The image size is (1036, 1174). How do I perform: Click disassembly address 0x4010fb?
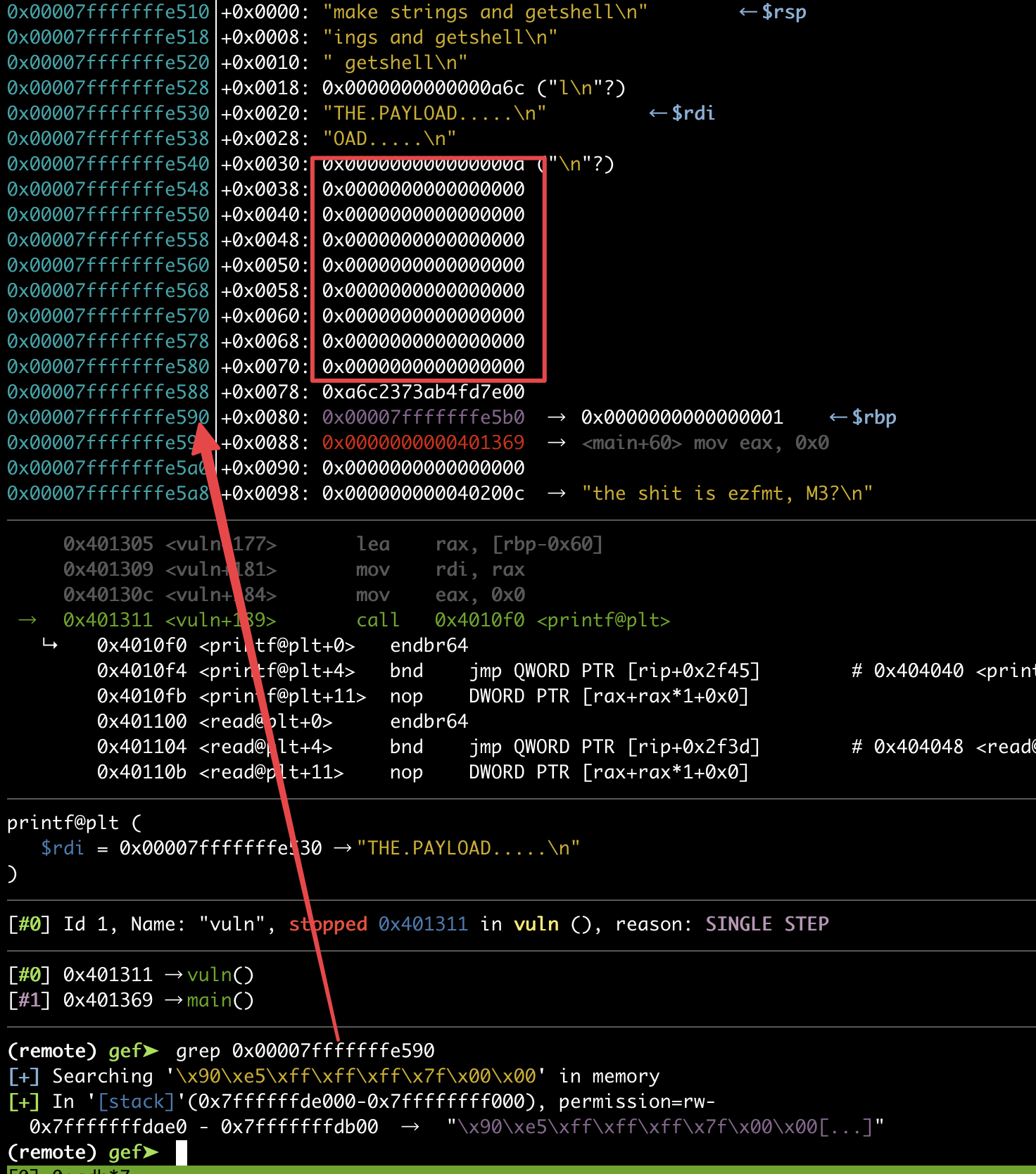pyautogui.click(x=142, y=696)
